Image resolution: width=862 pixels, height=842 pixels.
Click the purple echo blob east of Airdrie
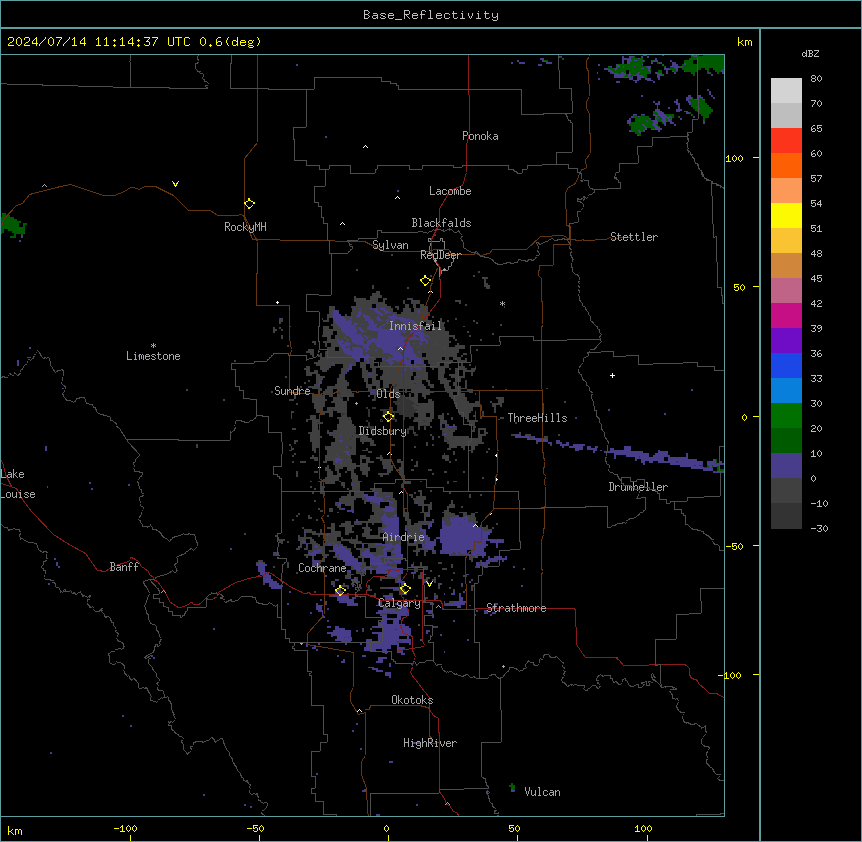[461, 534]
